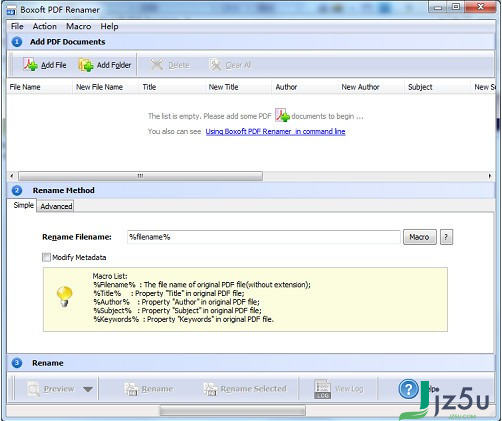The height and width of the screenshot is (421, 502).
Task: Open the command line usage link
Action: (x=275, y=131)
